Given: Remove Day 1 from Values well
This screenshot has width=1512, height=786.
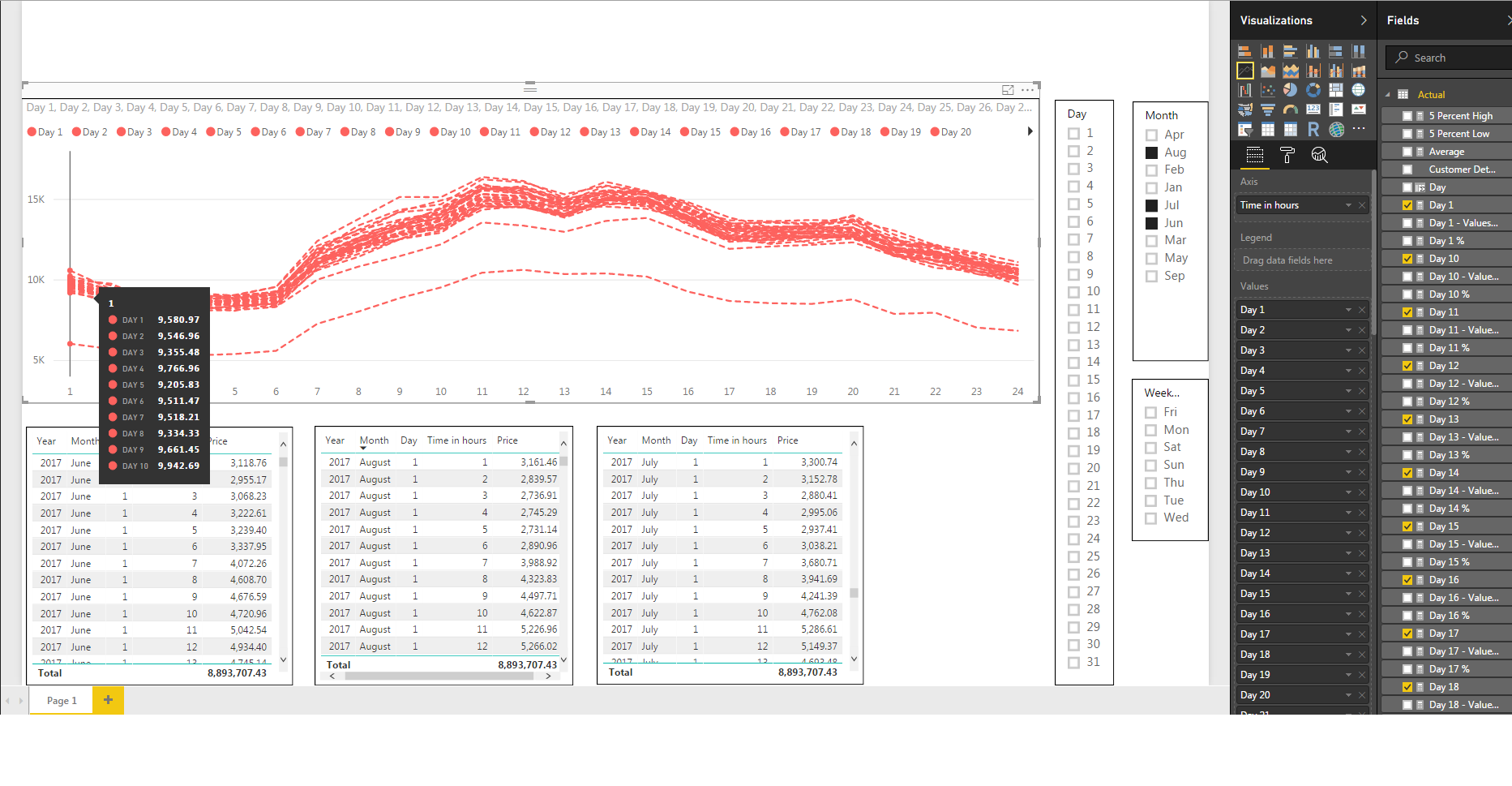Looking at the screenshot, I should (x=1362, y=310).
